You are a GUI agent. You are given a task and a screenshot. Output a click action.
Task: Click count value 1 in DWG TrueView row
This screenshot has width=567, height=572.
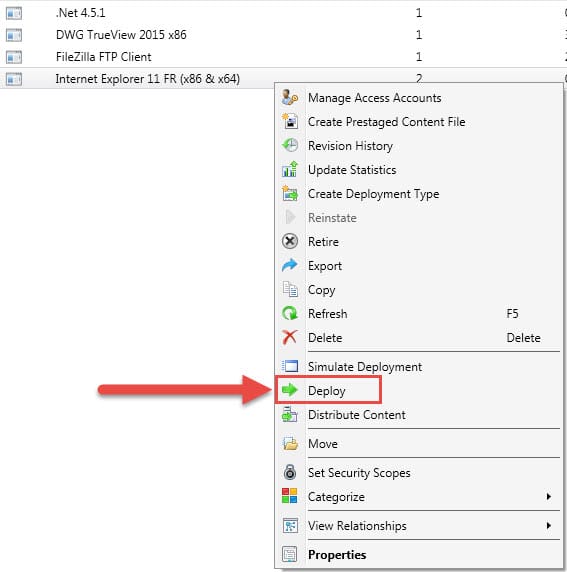tap(419, 35)
